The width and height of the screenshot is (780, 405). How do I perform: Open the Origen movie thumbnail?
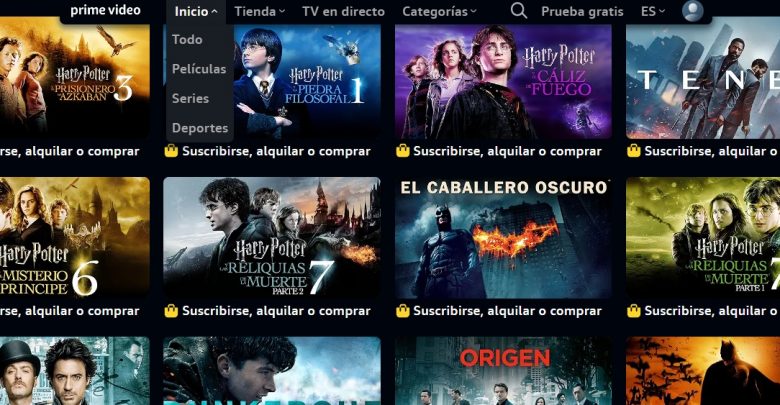(503, 371)
